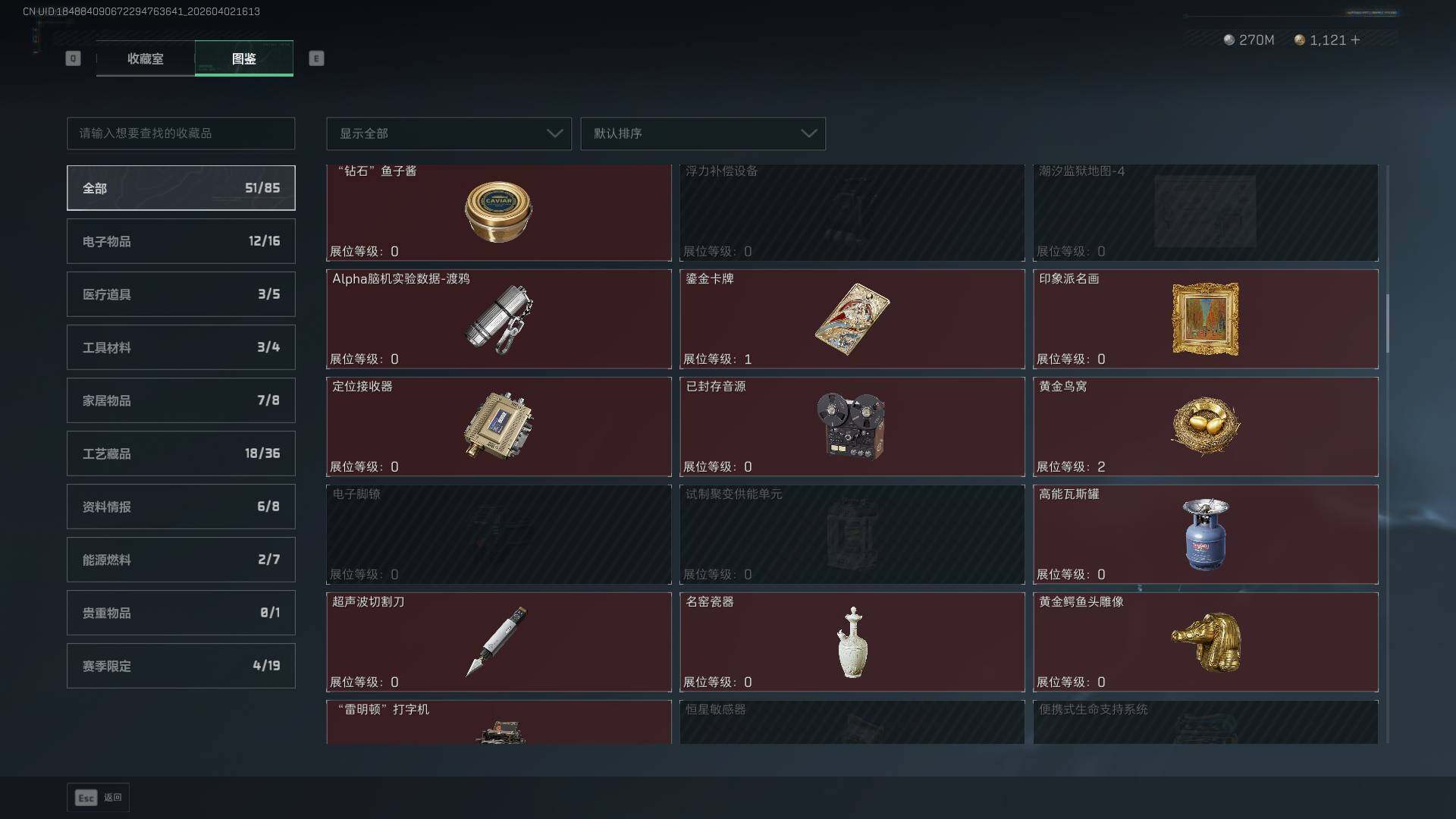Select the 图鉴 tab
Screen dimensions: 1456x819
244,58
